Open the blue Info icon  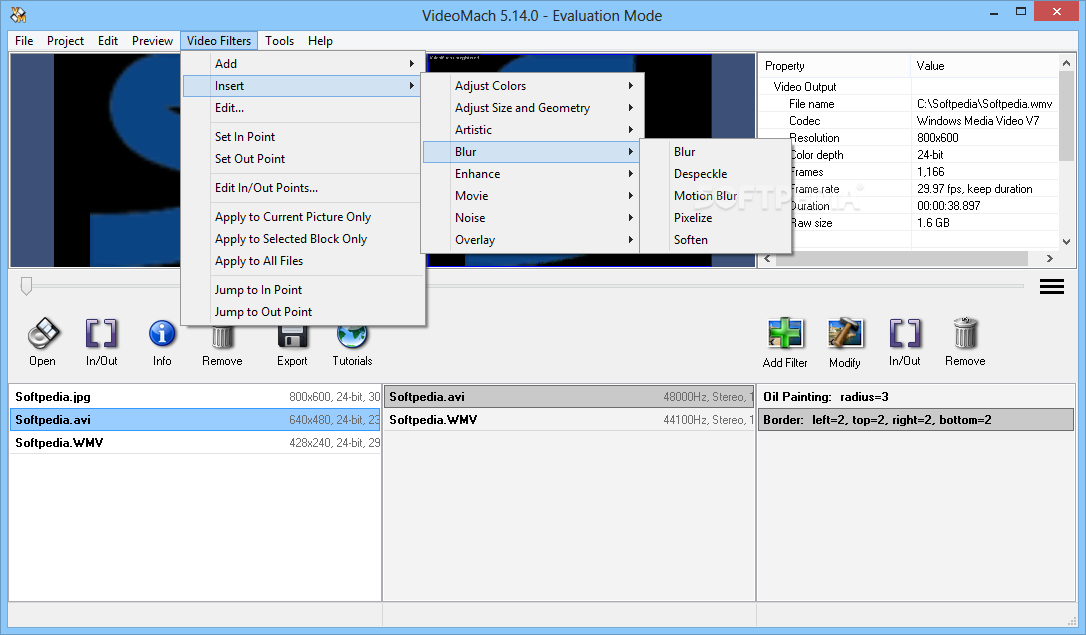point(162,334)
